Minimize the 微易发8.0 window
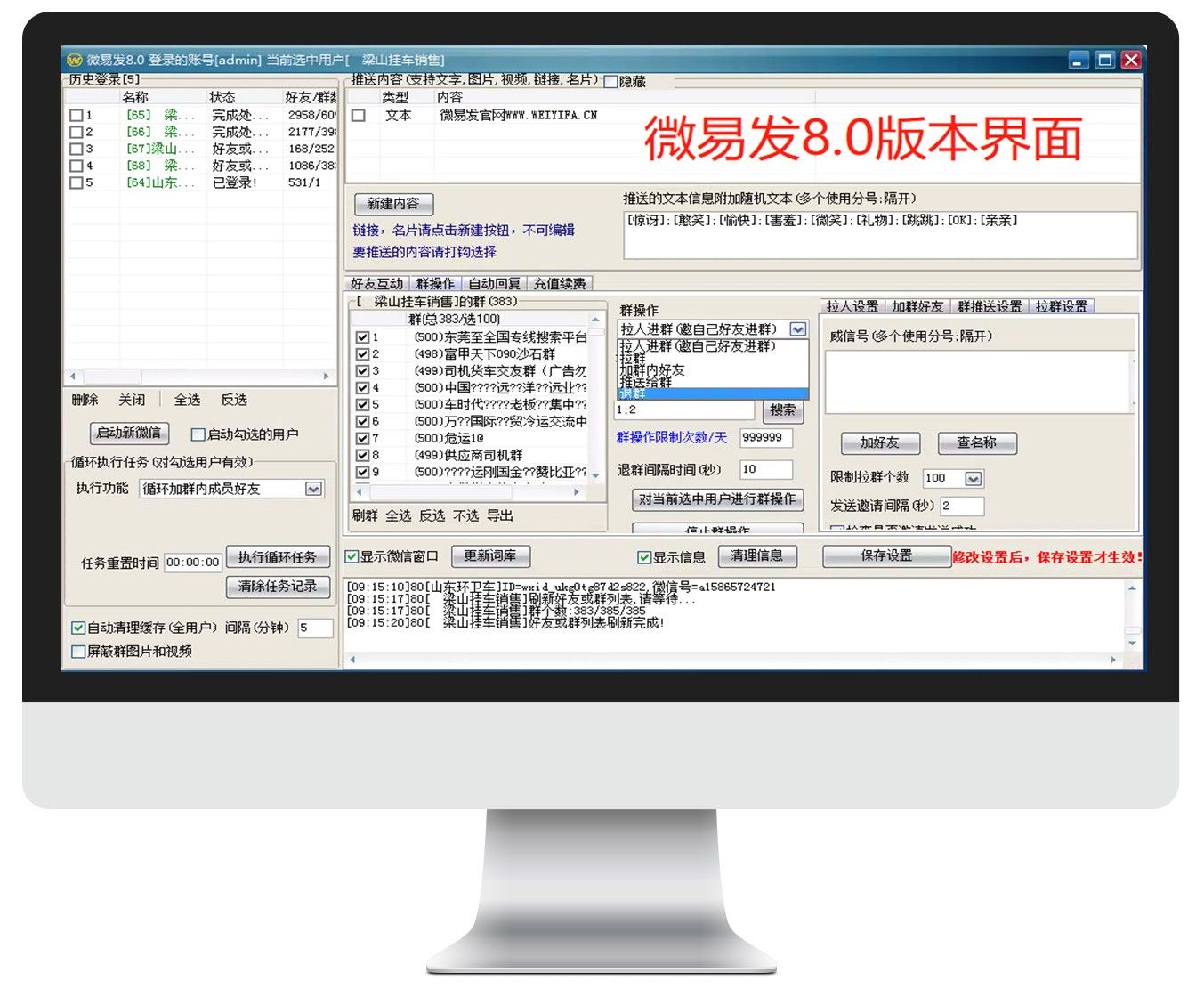Viewport: 1204px width, 1005px height. tap(1079, 60)
